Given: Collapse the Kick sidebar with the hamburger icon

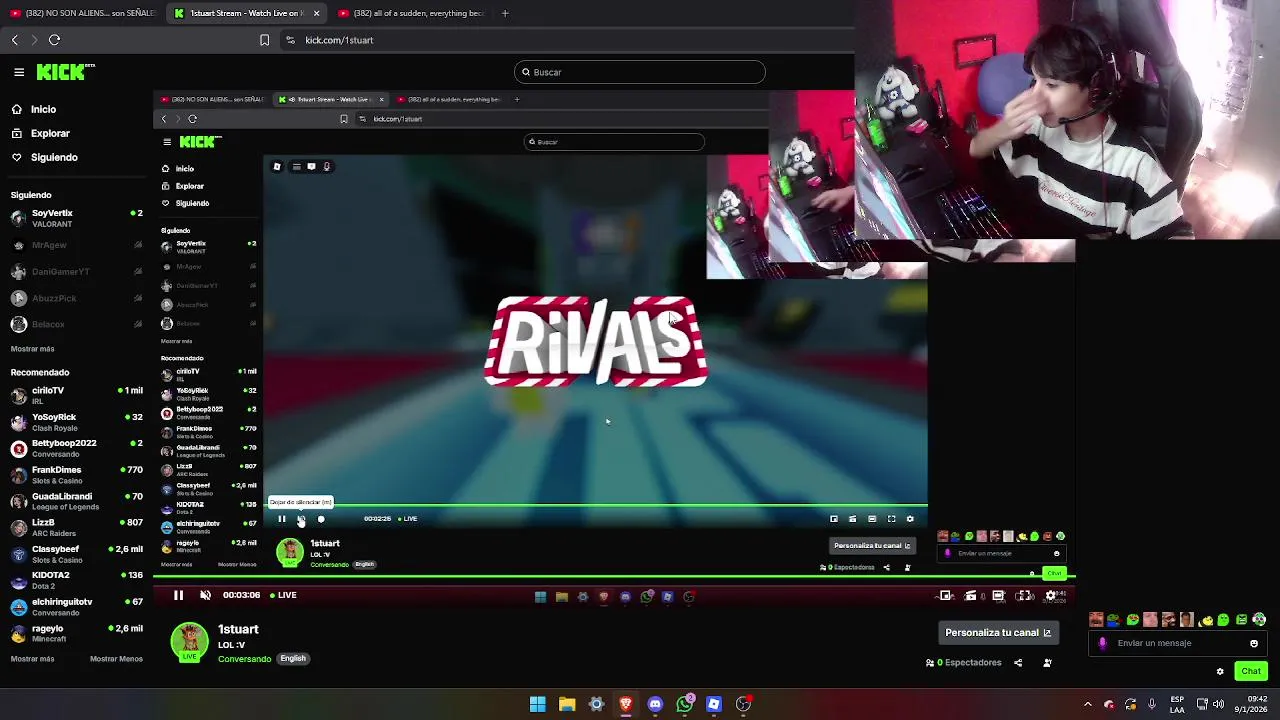Looking at the screenshot, I should pyautogui.click(x=19, y=72).
